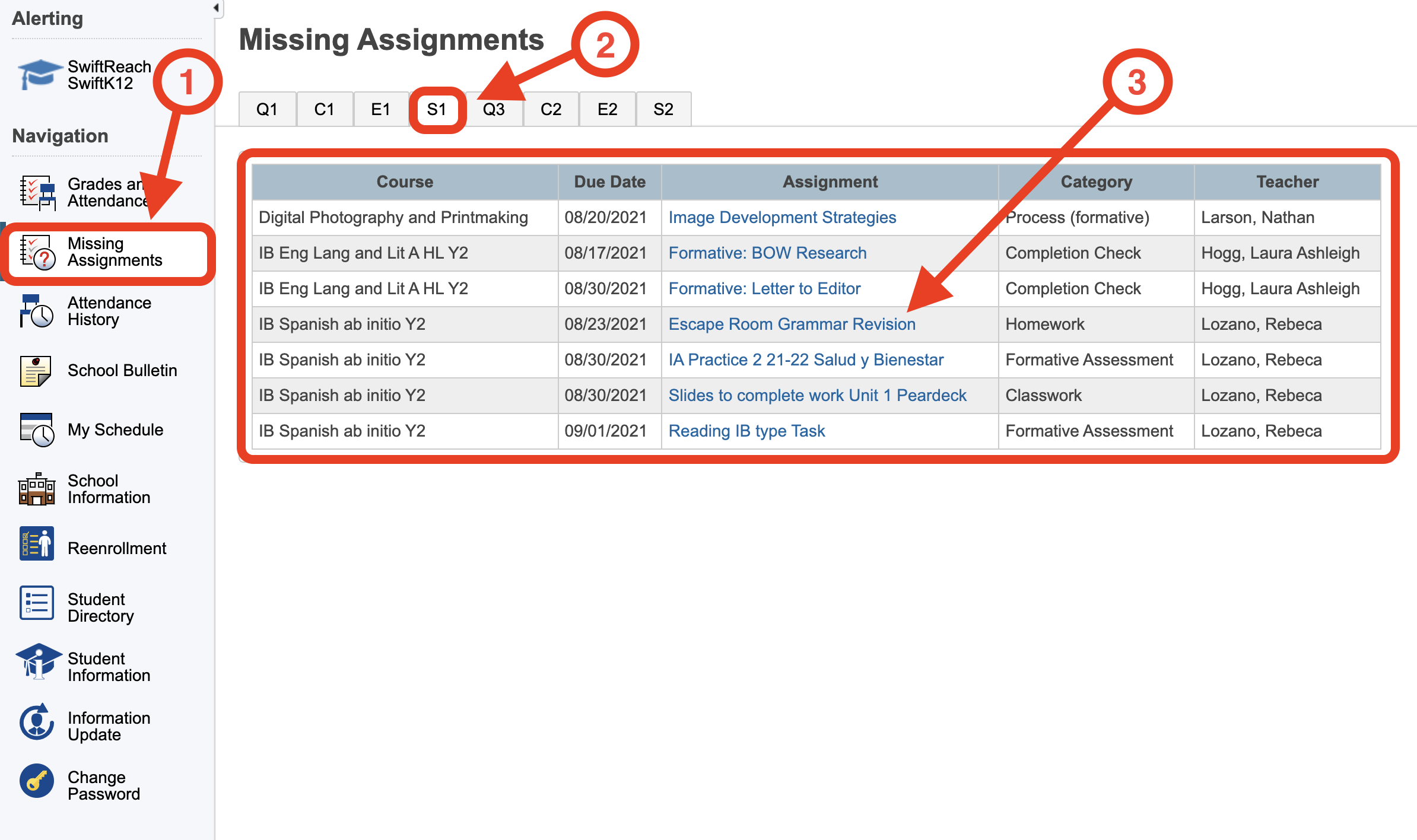Switch to the Q3 term tab
Screen dimensions: 1417x840
click(494, 110)
